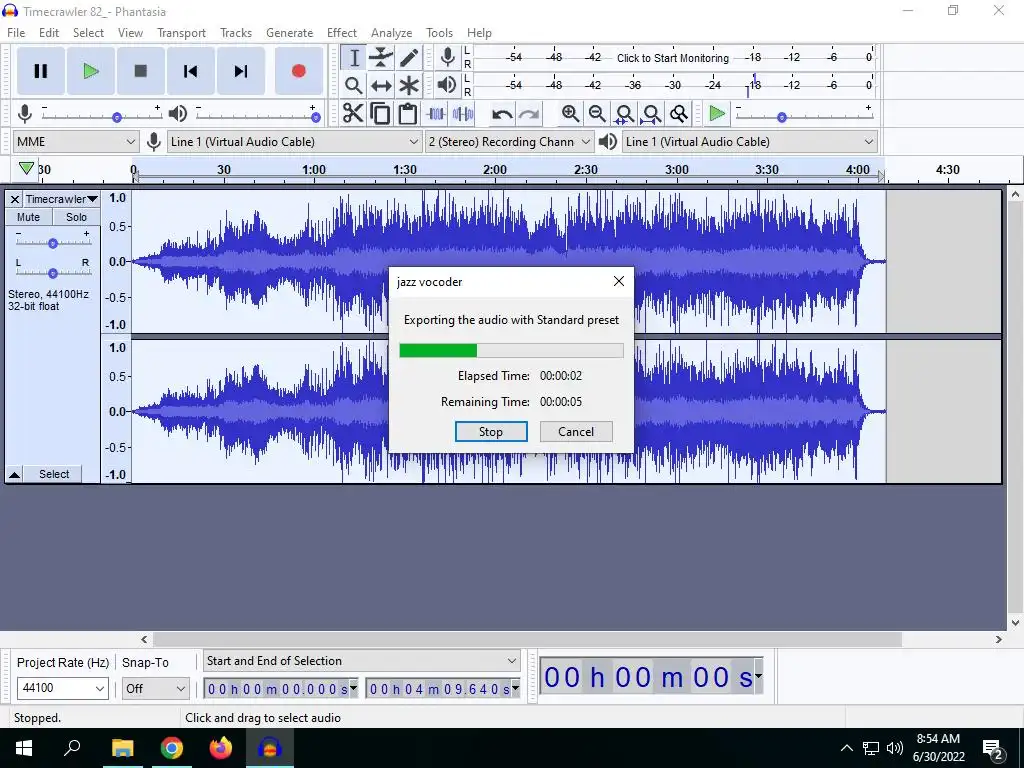The image size is (1024, 768).
Task: Close the Timecrawler track with X
Action: [x=14, y=199]
